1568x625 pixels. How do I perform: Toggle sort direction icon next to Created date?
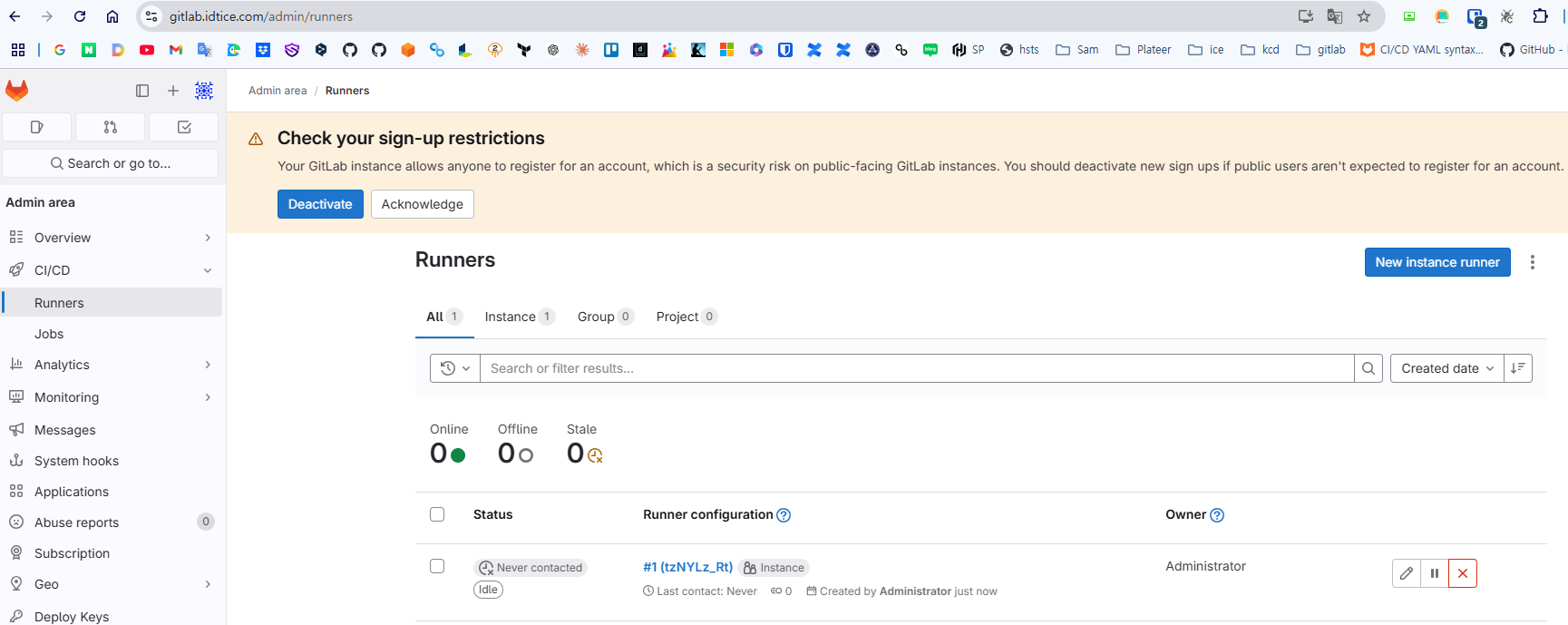click(x=1518, y=368)
